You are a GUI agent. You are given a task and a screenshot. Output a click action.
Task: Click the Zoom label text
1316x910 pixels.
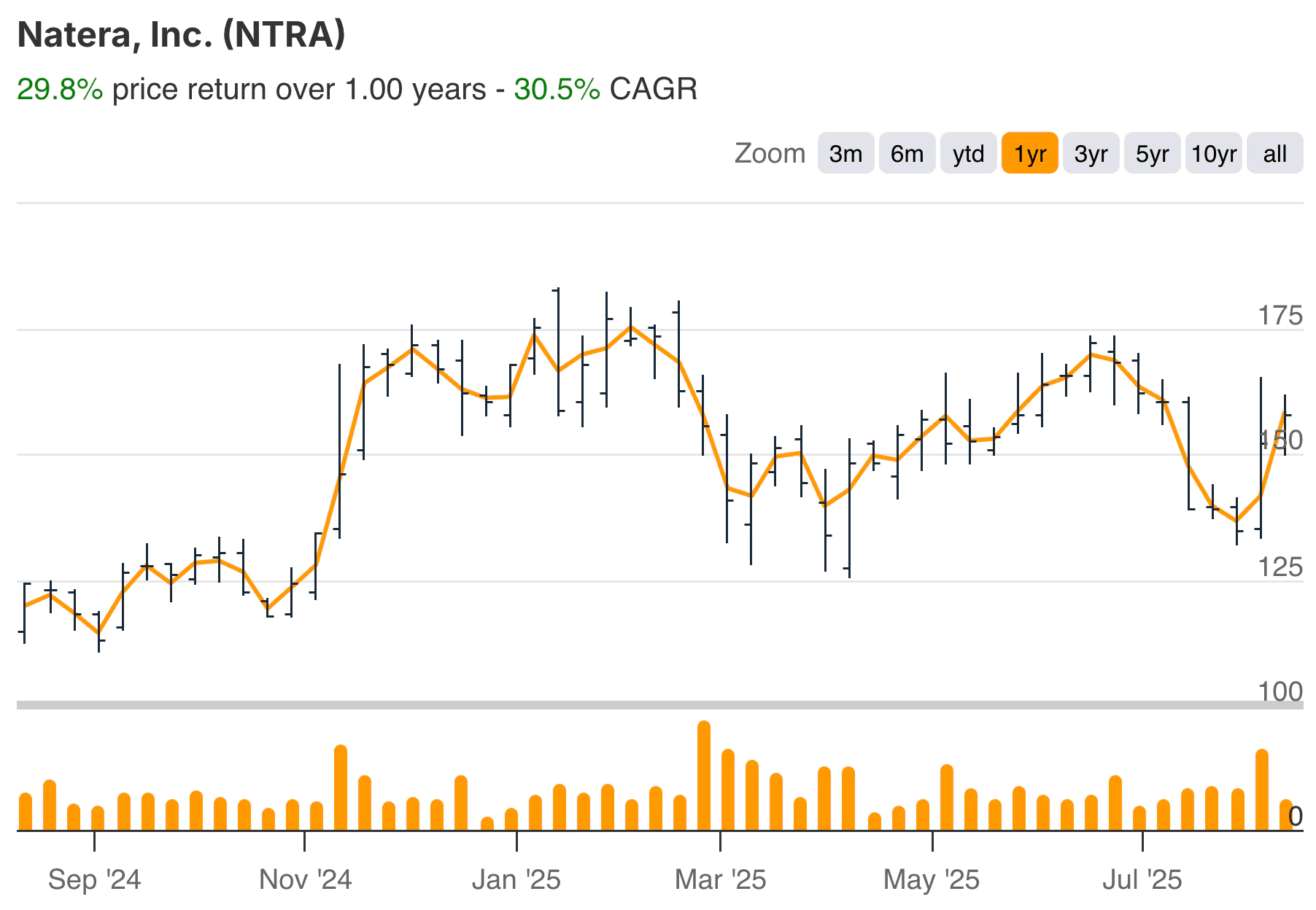coord(770,153)
